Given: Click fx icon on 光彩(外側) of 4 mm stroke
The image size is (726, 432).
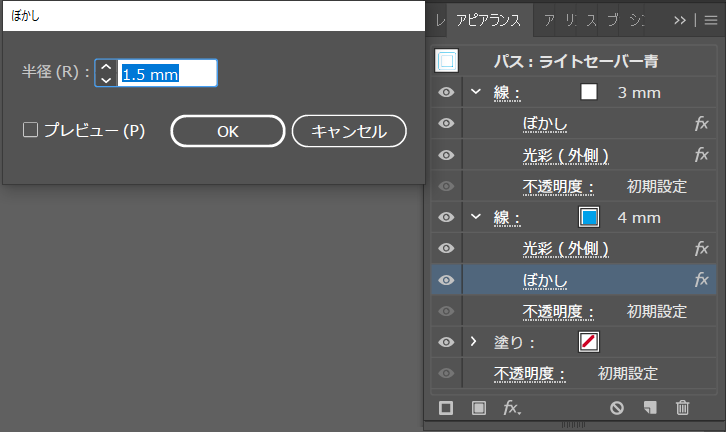Looking at the screenshot, I should (701, 249).
